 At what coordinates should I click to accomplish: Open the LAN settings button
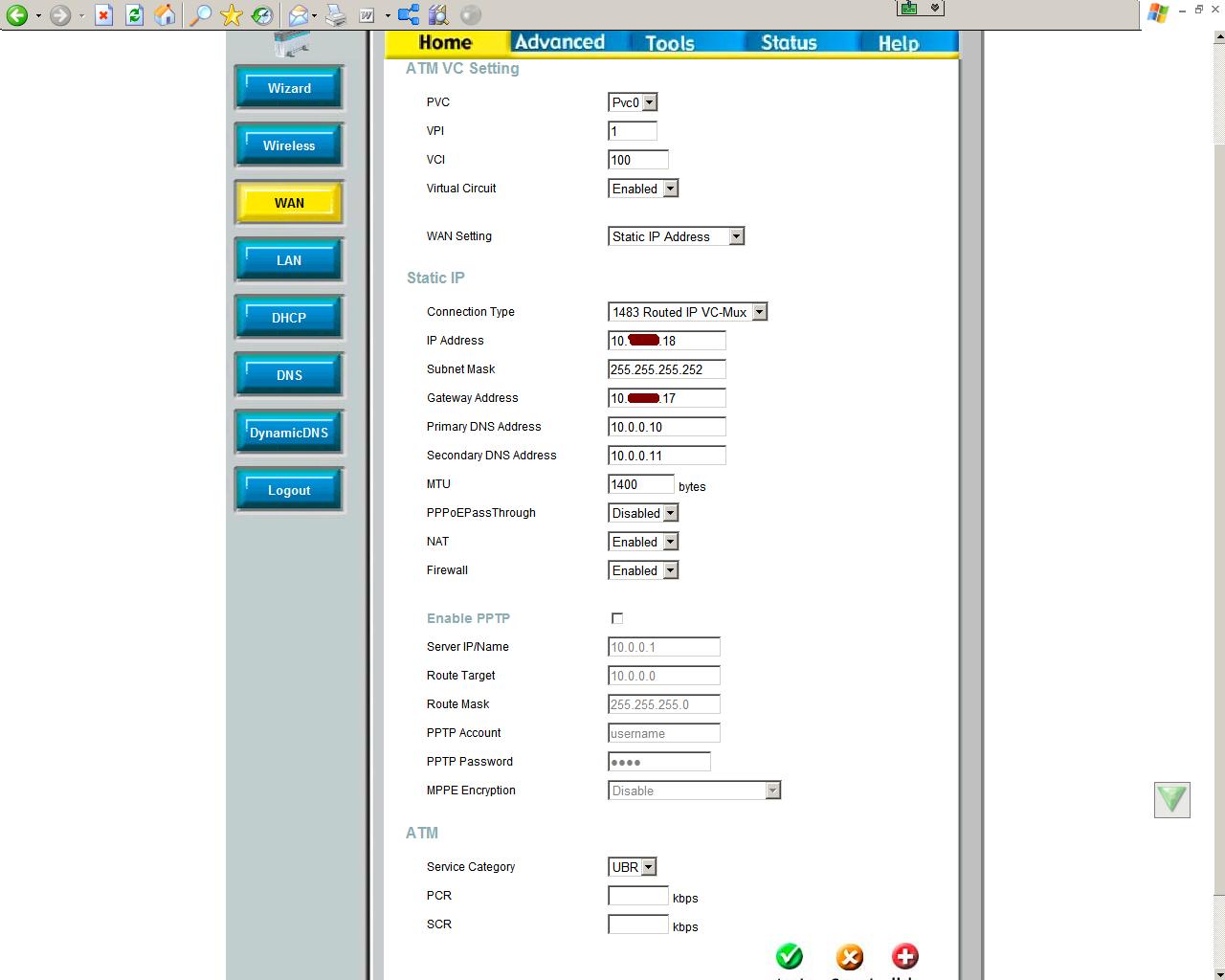tap(289, 260)
